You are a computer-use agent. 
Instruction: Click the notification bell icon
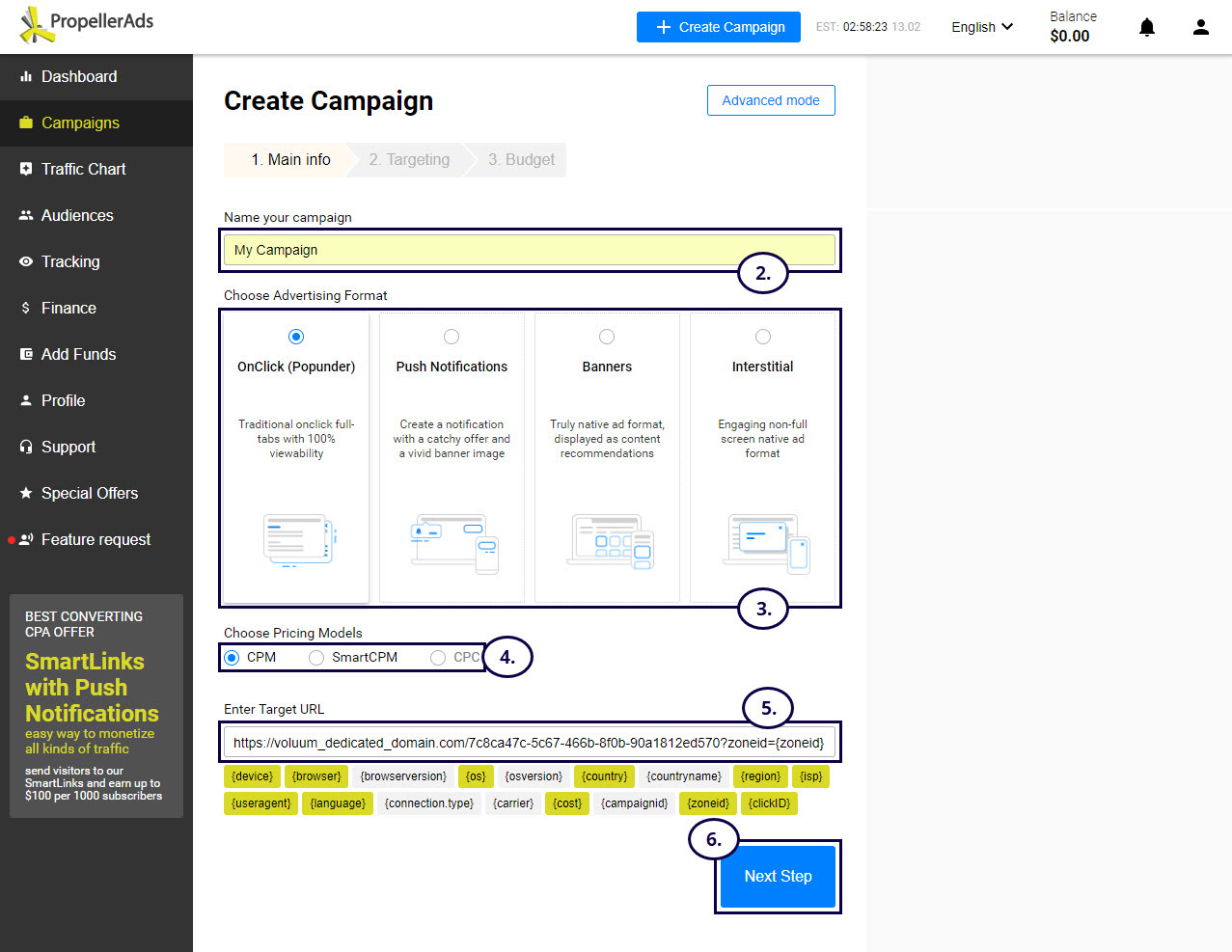[1146, 27]
